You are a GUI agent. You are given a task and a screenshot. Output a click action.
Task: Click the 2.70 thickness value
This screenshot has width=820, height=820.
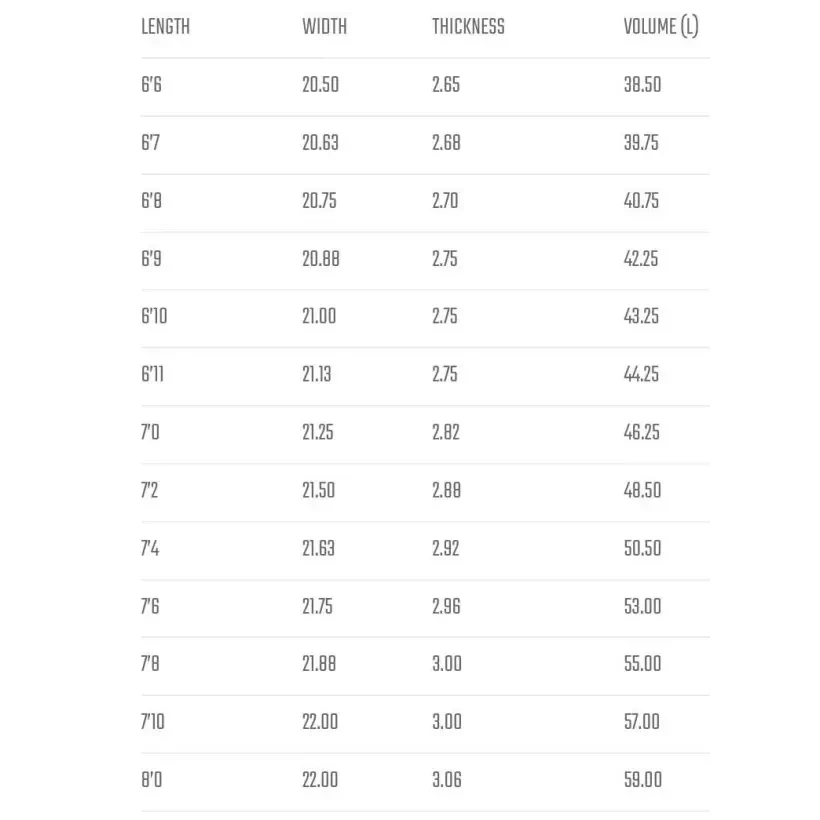[445, 201]
